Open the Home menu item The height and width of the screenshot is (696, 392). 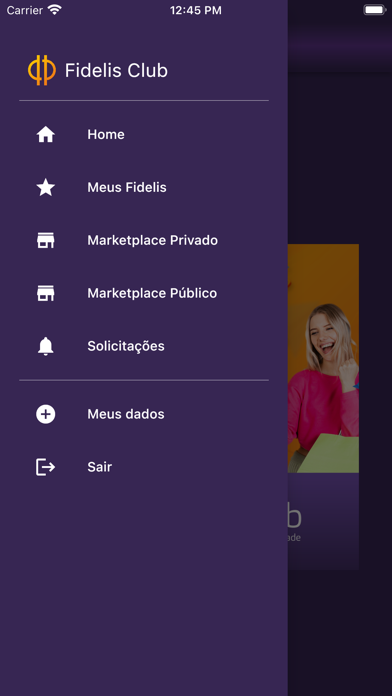144,134
